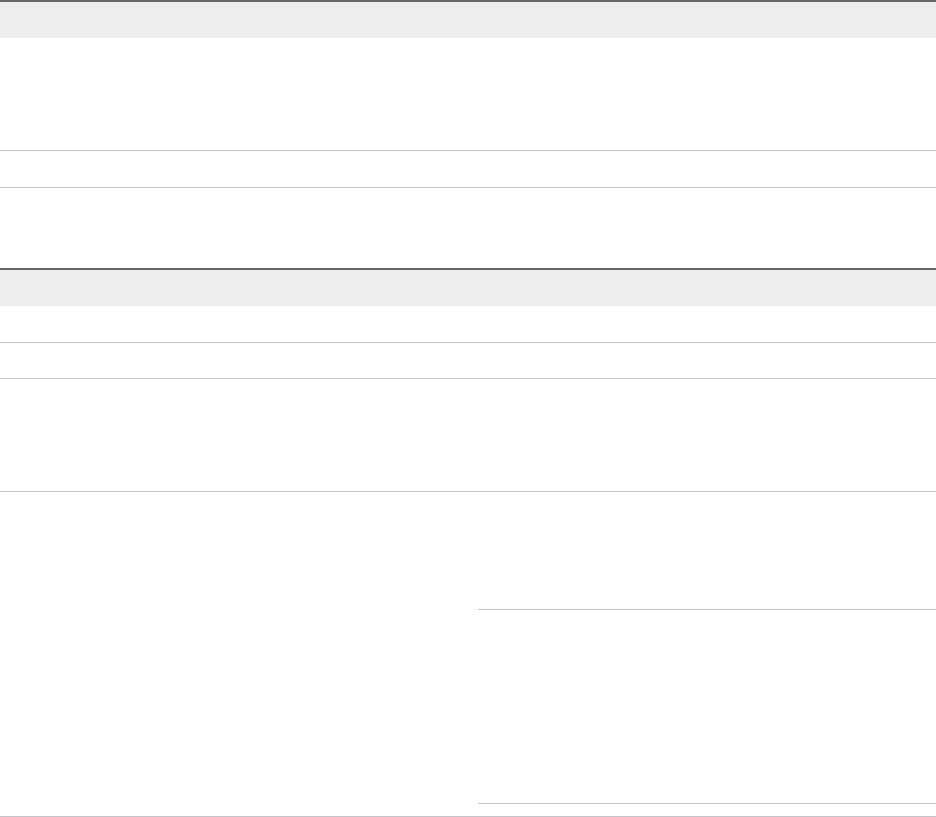
Task: Select the upper right cell of bottom row
Action: (x=706, y=550)
